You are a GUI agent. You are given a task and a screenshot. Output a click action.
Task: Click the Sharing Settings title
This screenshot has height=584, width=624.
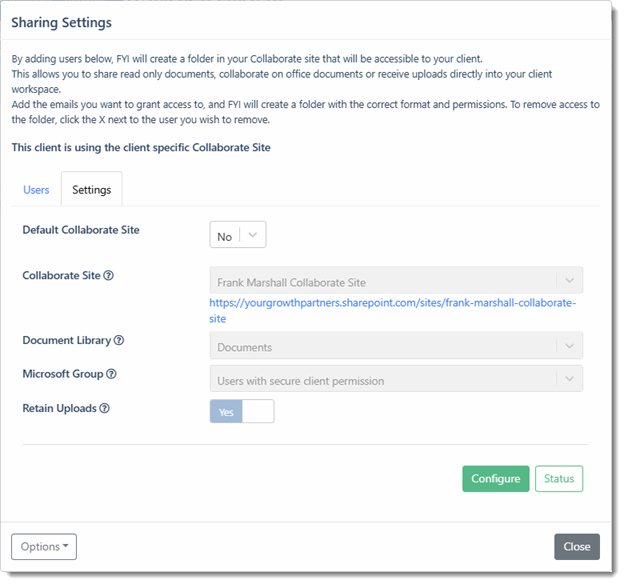point(61,23)
